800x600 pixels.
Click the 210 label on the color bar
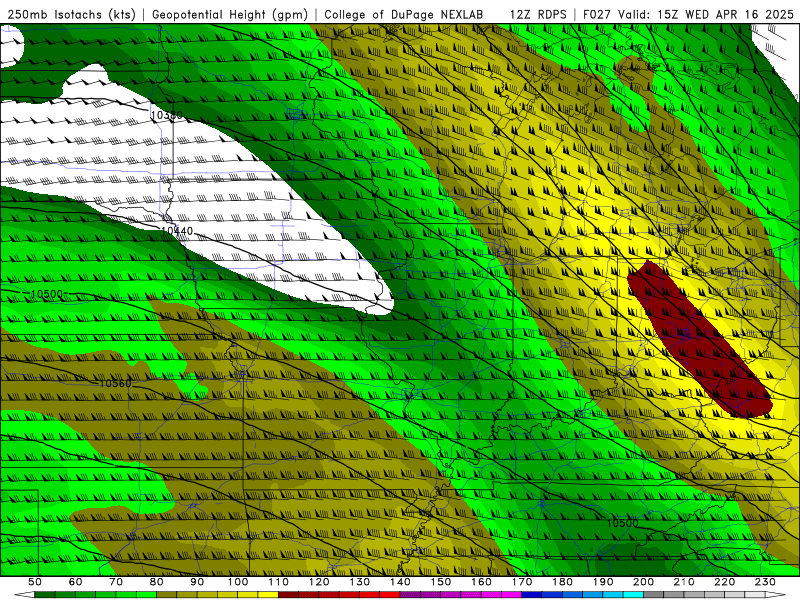coord(684,582)
